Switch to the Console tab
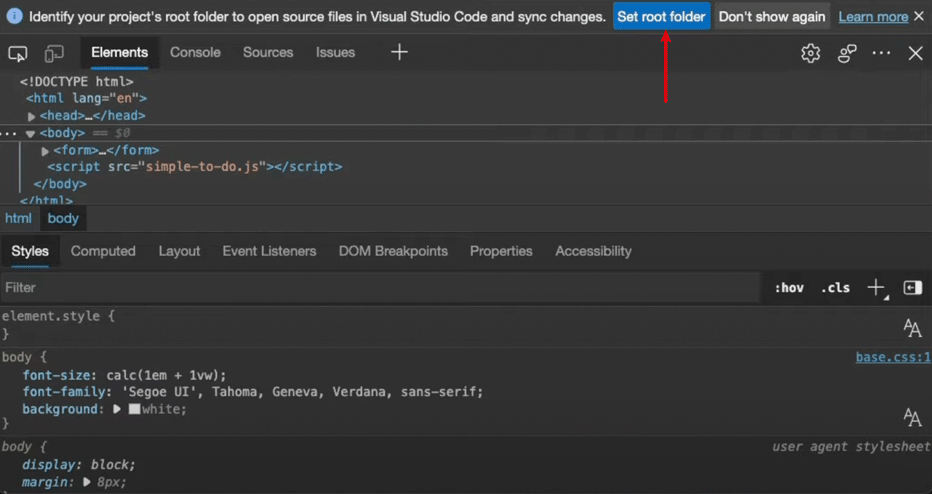The image size is (932, 494). pyautogui.click(x=195, y=52)
